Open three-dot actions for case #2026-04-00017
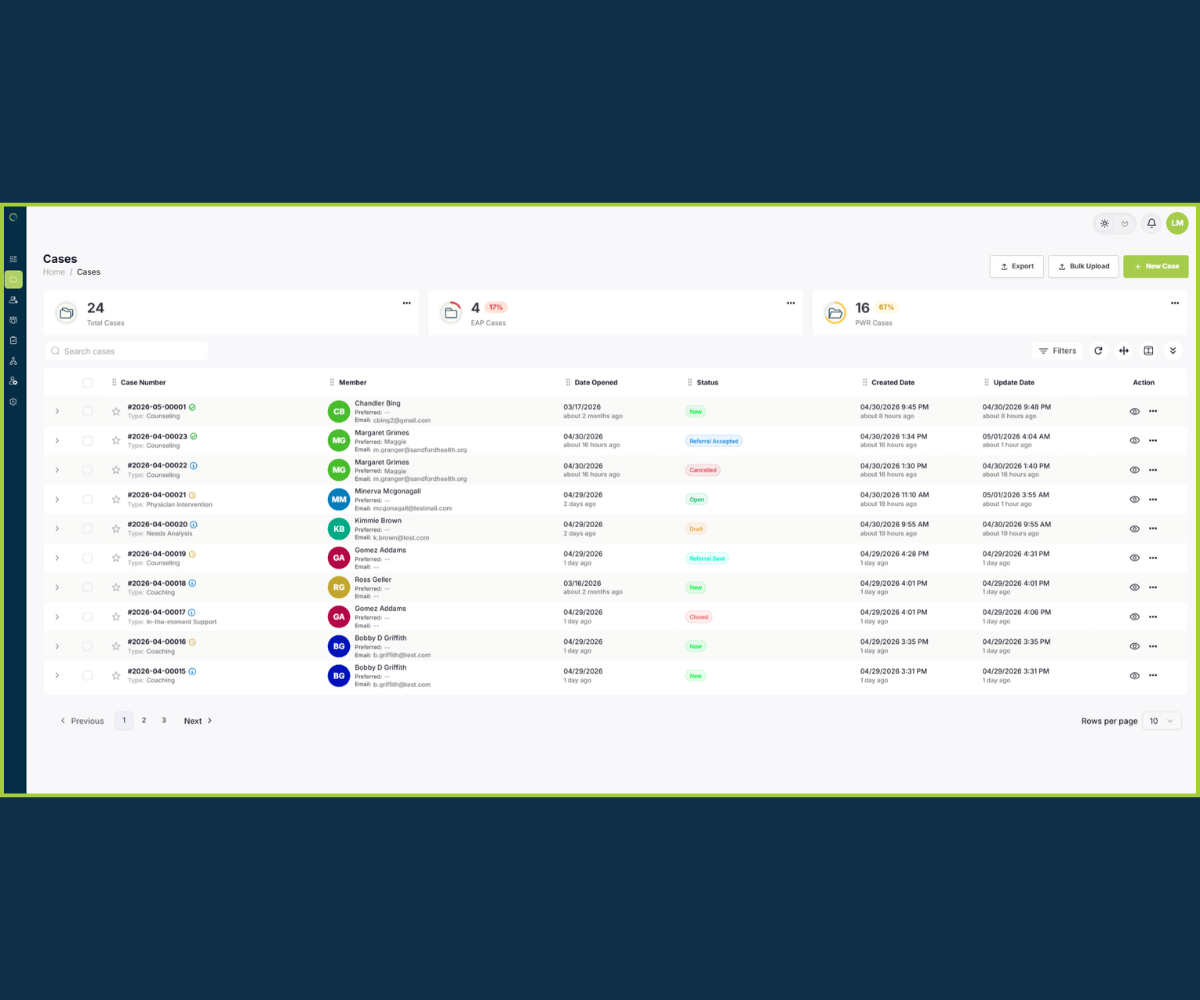This screenshot has width=1200, height=1000. click(x=1153, y=617)
